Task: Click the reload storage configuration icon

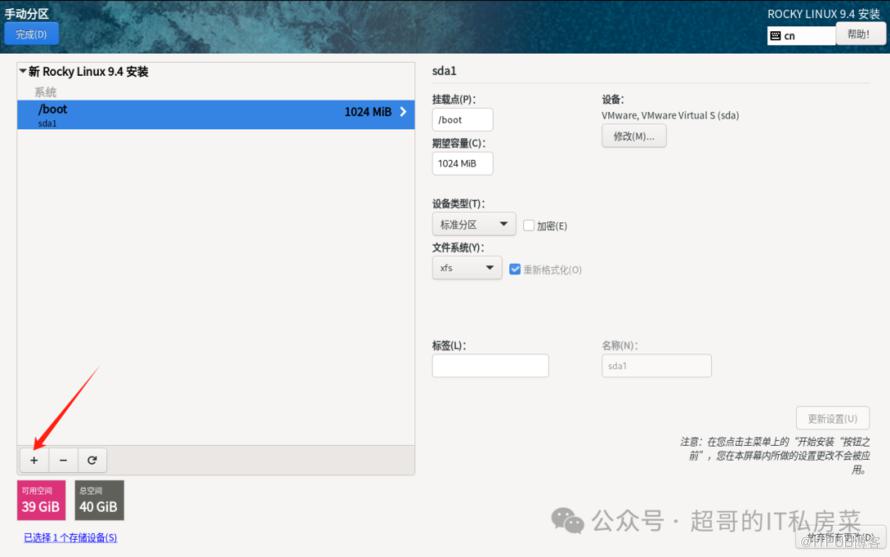Action: point(92,460)
